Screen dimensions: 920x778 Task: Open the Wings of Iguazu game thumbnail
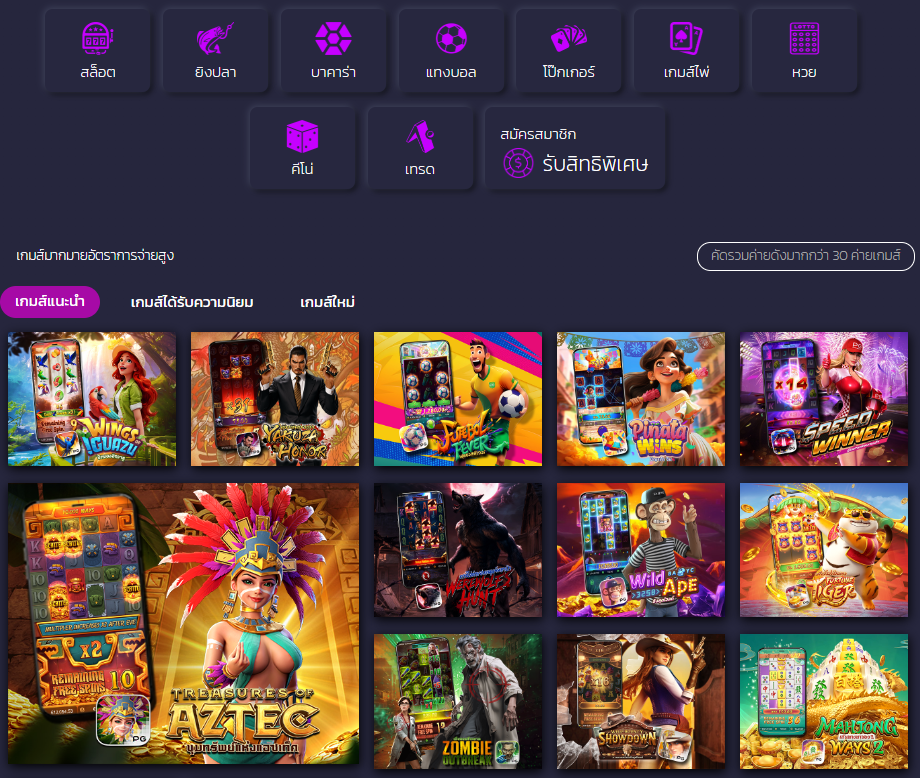[92, 399]
